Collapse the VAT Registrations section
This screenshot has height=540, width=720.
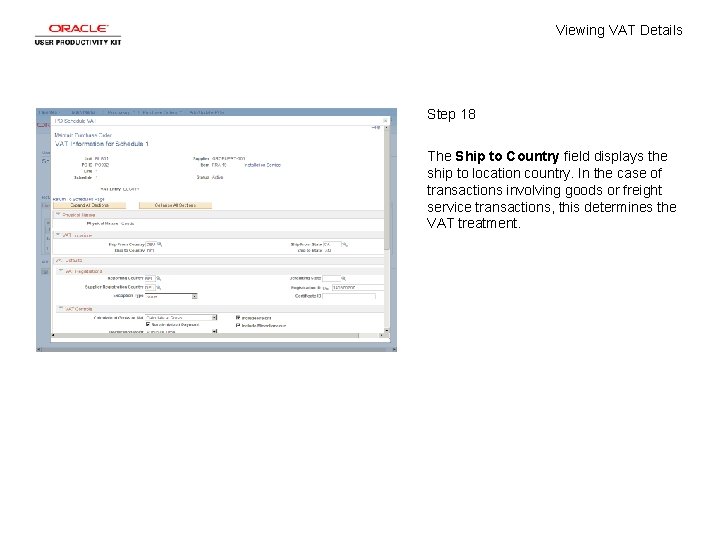pyautogui.click(x=61, y=271)
